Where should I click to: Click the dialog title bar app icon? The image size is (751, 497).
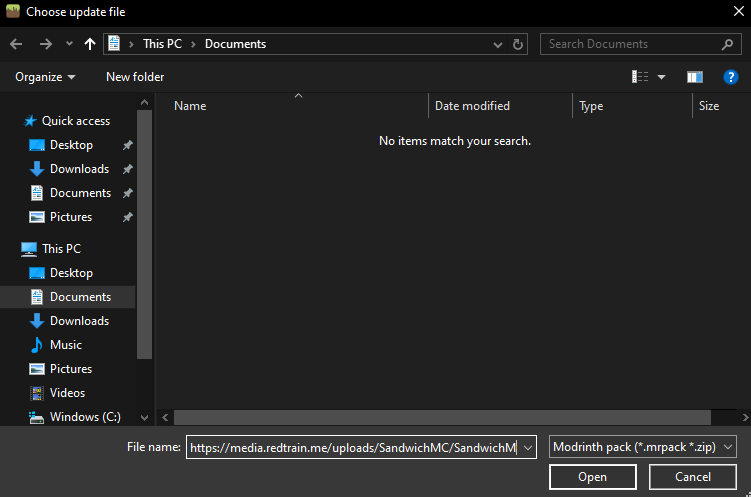pyautogui.click(x=13, y=11)
